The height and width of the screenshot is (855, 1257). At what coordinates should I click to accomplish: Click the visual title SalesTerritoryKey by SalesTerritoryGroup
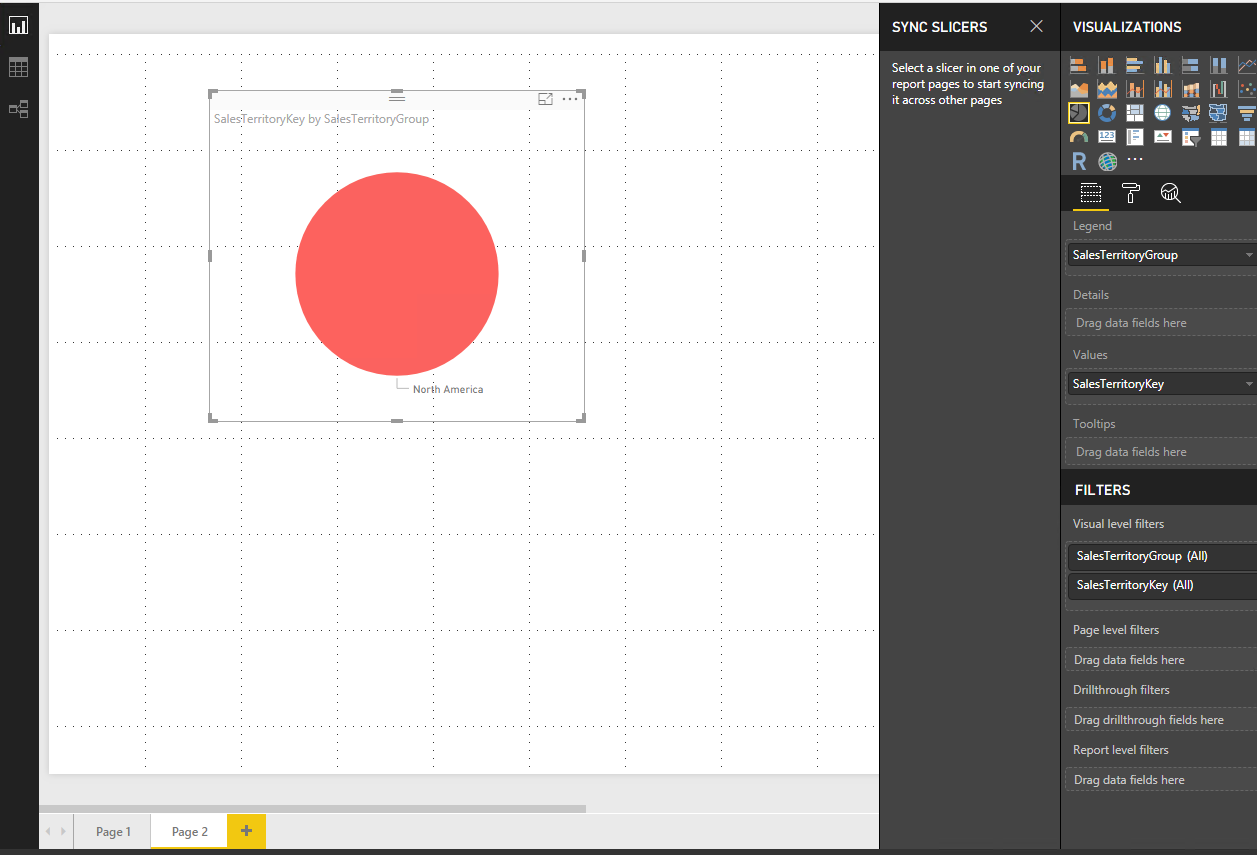click(321, 119)
